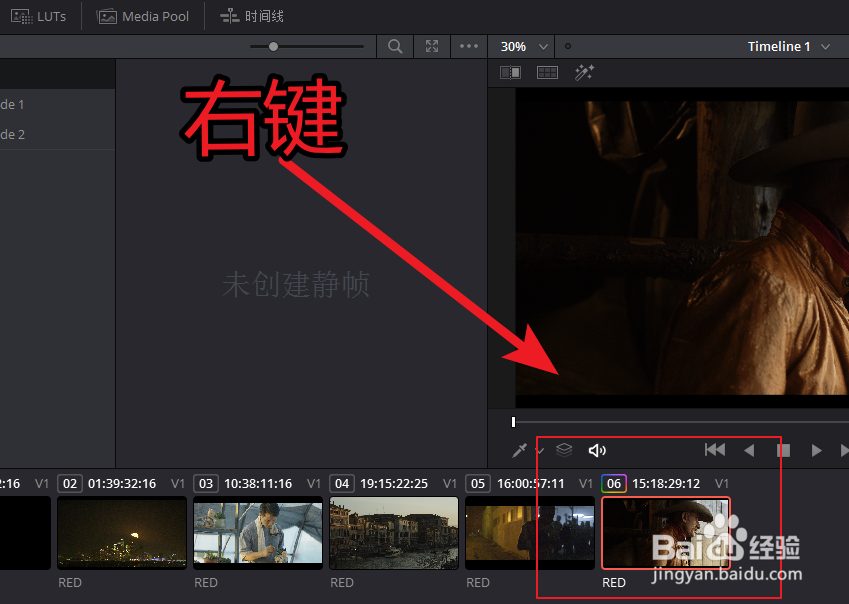
Task: Click the viewer scrubber playhead
Action: click(513, 422)
